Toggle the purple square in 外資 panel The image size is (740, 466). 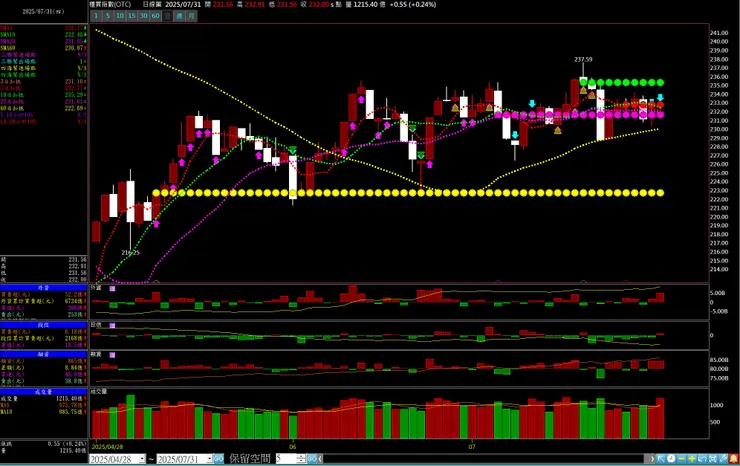pyautogui.click(x=112, y=288)
